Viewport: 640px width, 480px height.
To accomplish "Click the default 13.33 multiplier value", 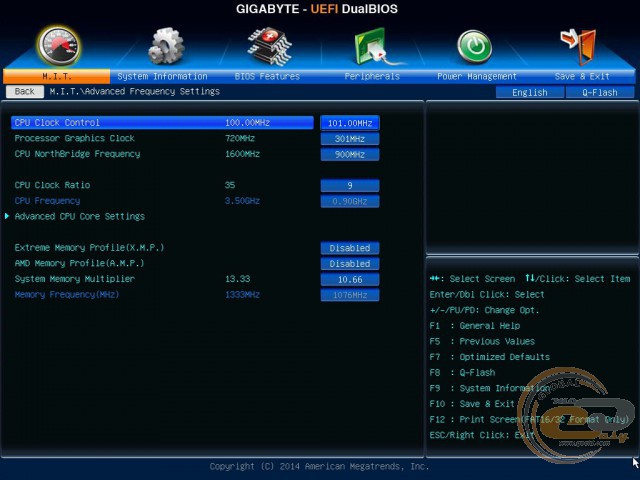I will [238, 279].
